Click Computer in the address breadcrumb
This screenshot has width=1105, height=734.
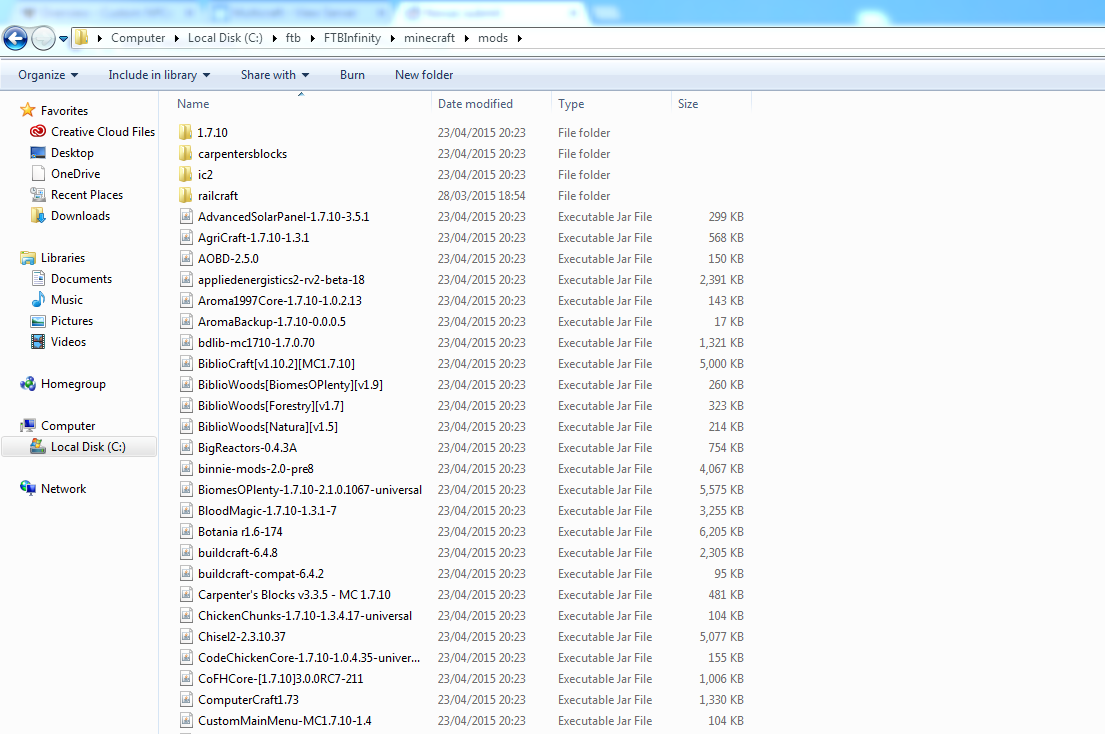tap(137, 38)
